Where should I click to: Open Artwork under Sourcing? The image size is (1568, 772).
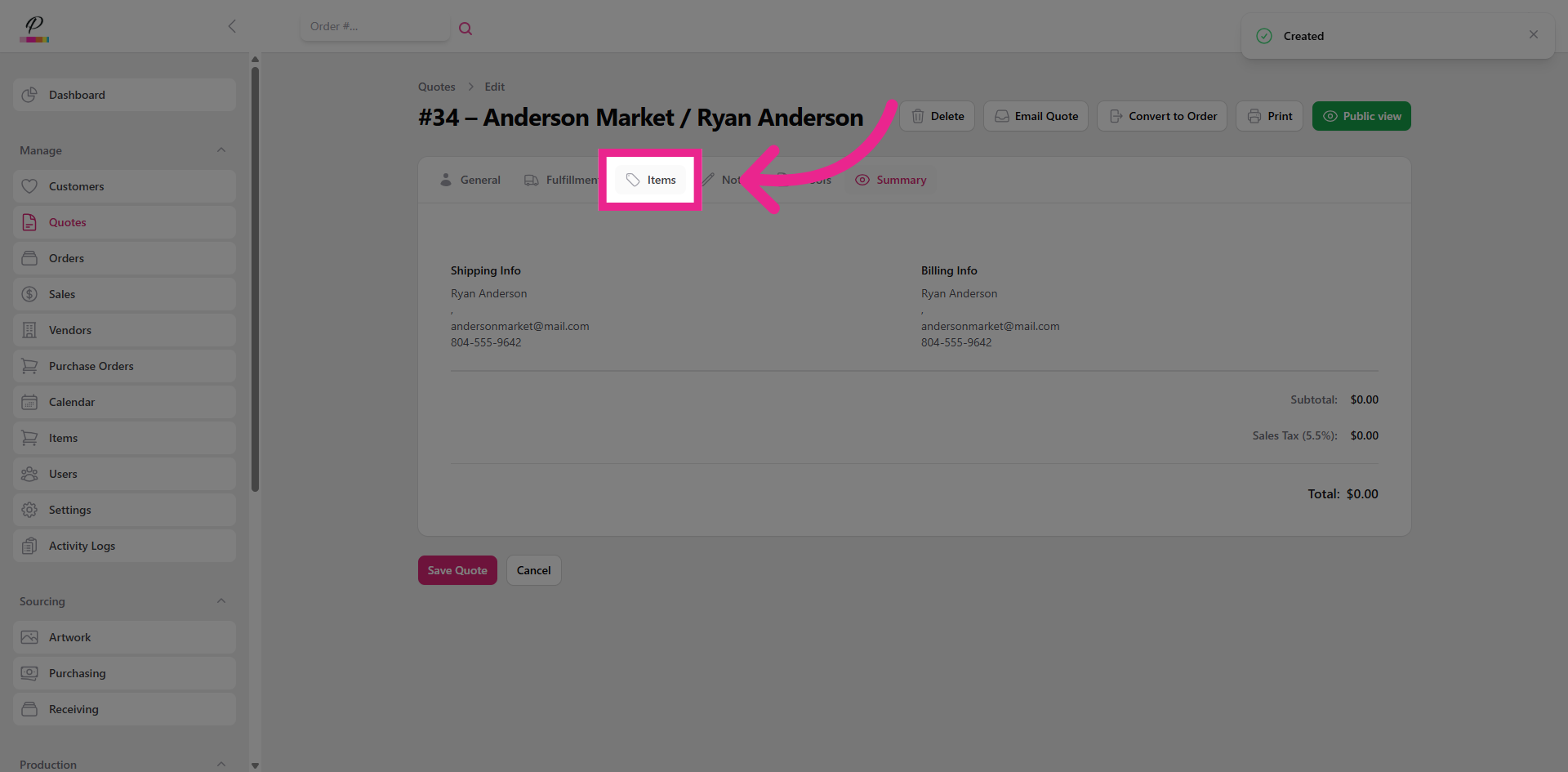tap(70, 637)
